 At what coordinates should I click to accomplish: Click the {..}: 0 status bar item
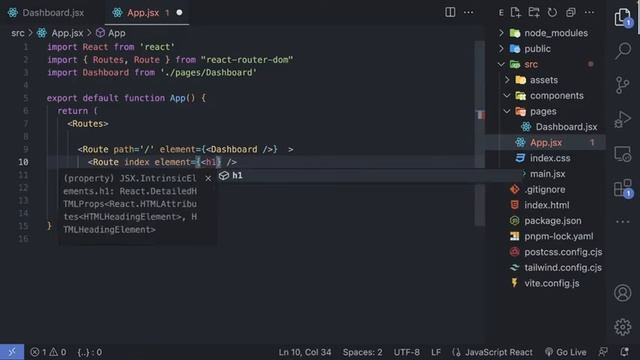point(90,352)
